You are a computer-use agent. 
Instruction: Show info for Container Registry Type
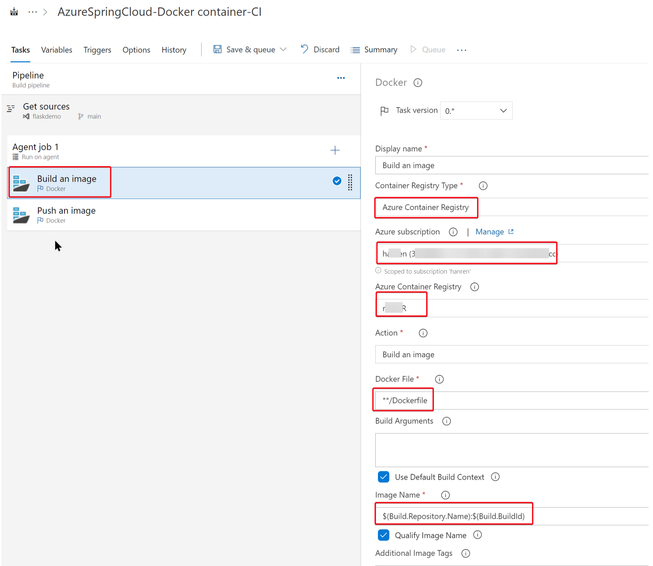coord(483,186)
